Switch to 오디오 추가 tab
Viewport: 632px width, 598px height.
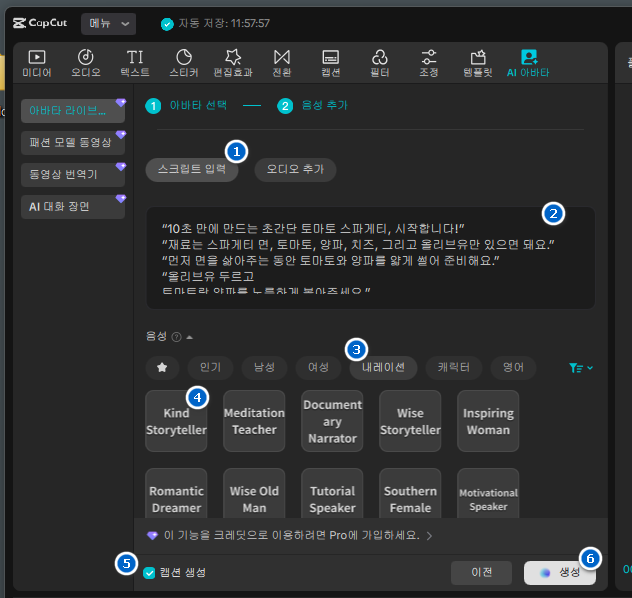pos(295,169)
